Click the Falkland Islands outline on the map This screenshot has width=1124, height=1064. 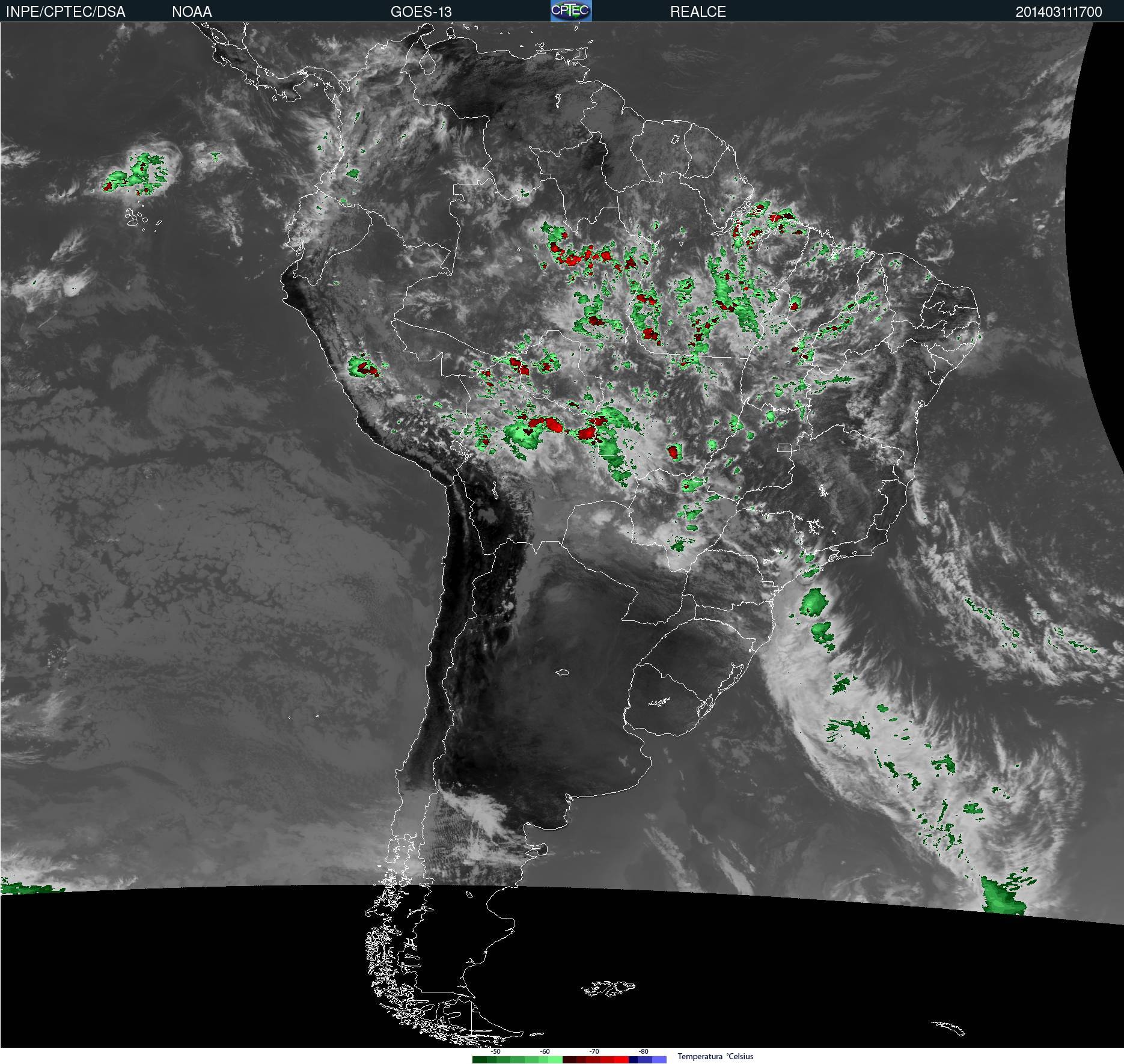coord(608,988)
